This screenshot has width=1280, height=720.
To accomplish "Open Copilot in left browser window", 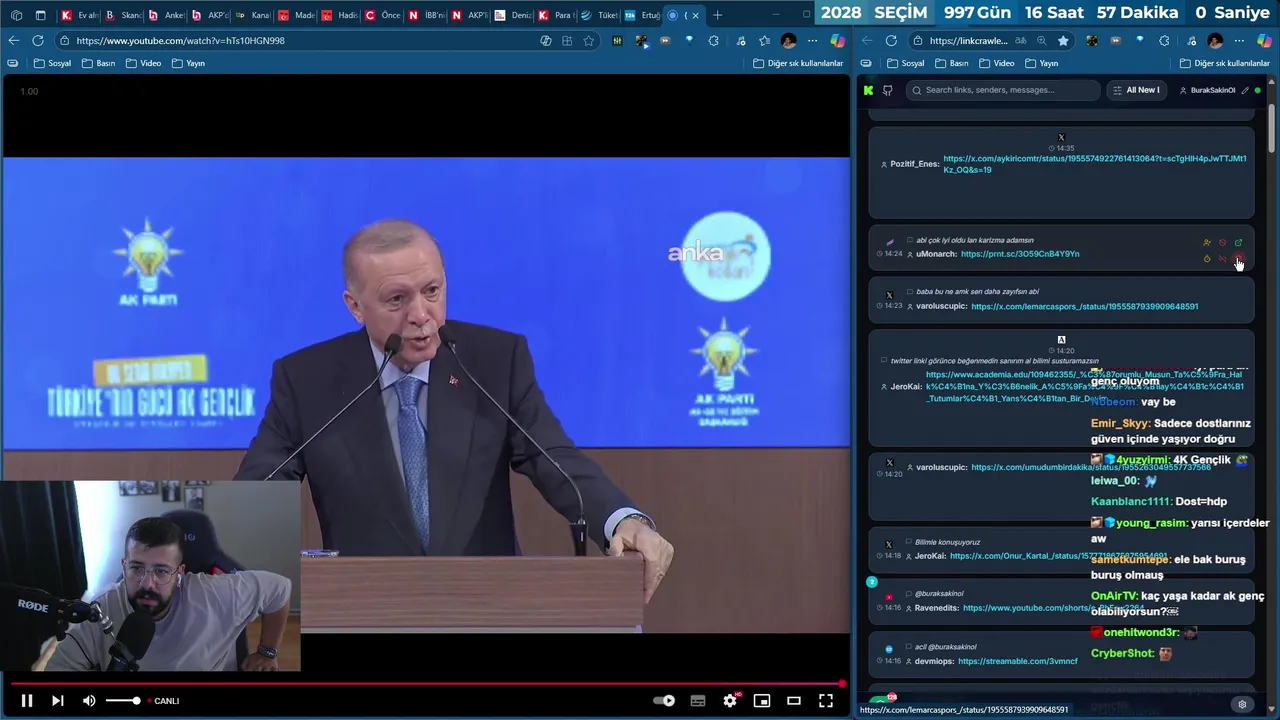I will tap(838, 41).
